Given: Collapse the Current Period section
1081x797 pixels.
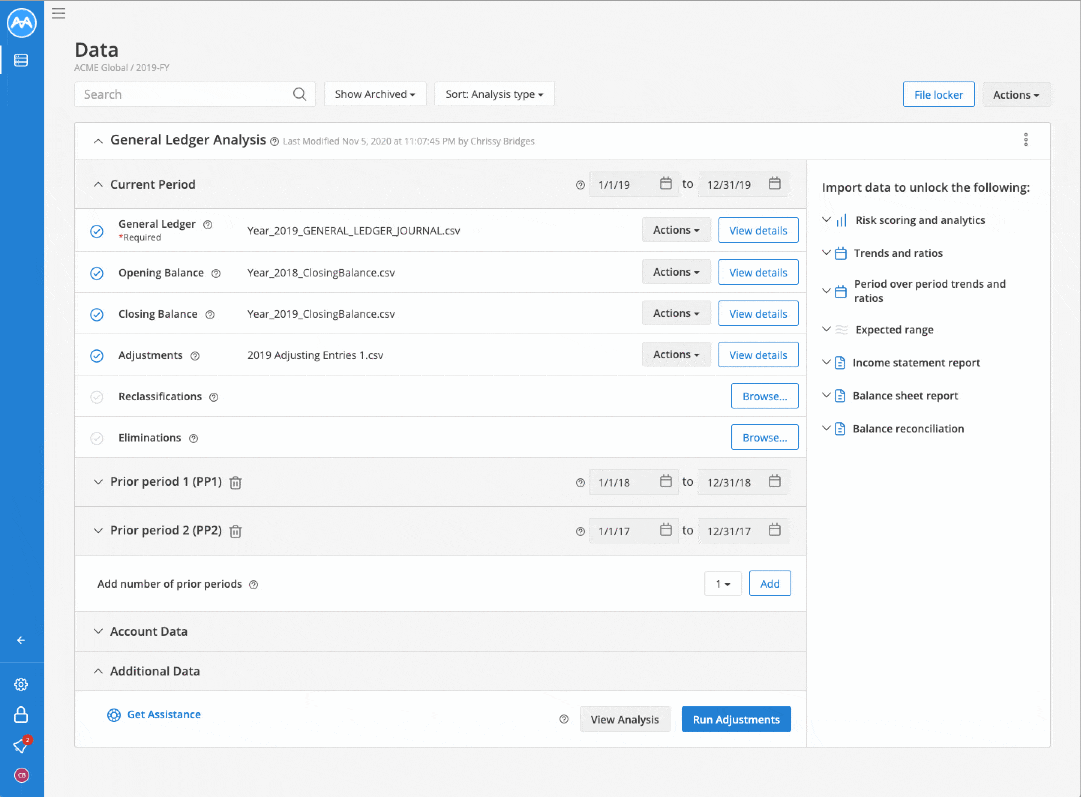Looking at the screenshot, I should click(98, 185).
